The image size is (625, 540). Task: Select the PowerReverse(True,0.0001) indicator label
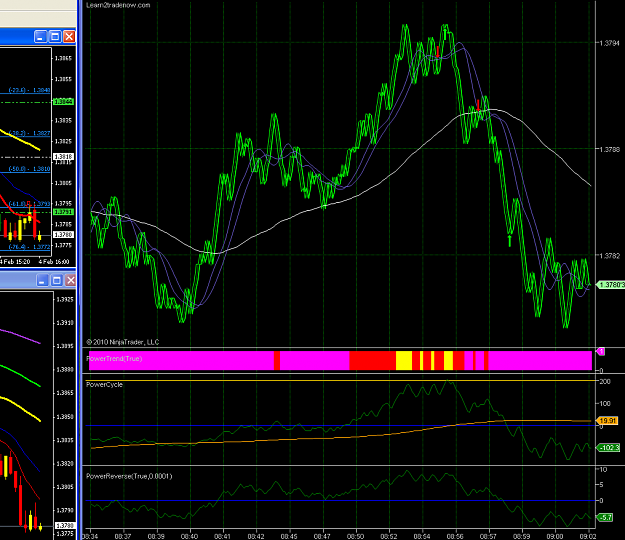[129, 476]
